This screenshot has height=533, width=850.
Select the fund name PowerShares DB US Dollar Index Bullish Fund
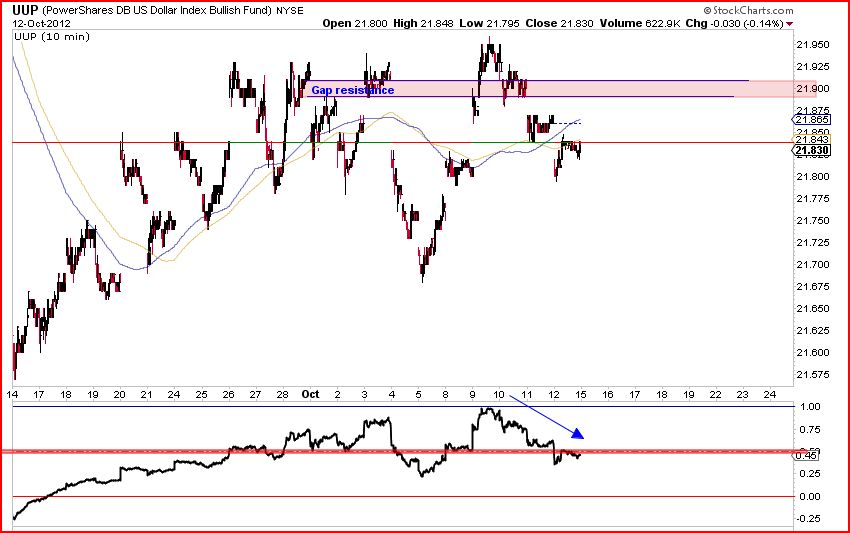click(x=157, y=10)
